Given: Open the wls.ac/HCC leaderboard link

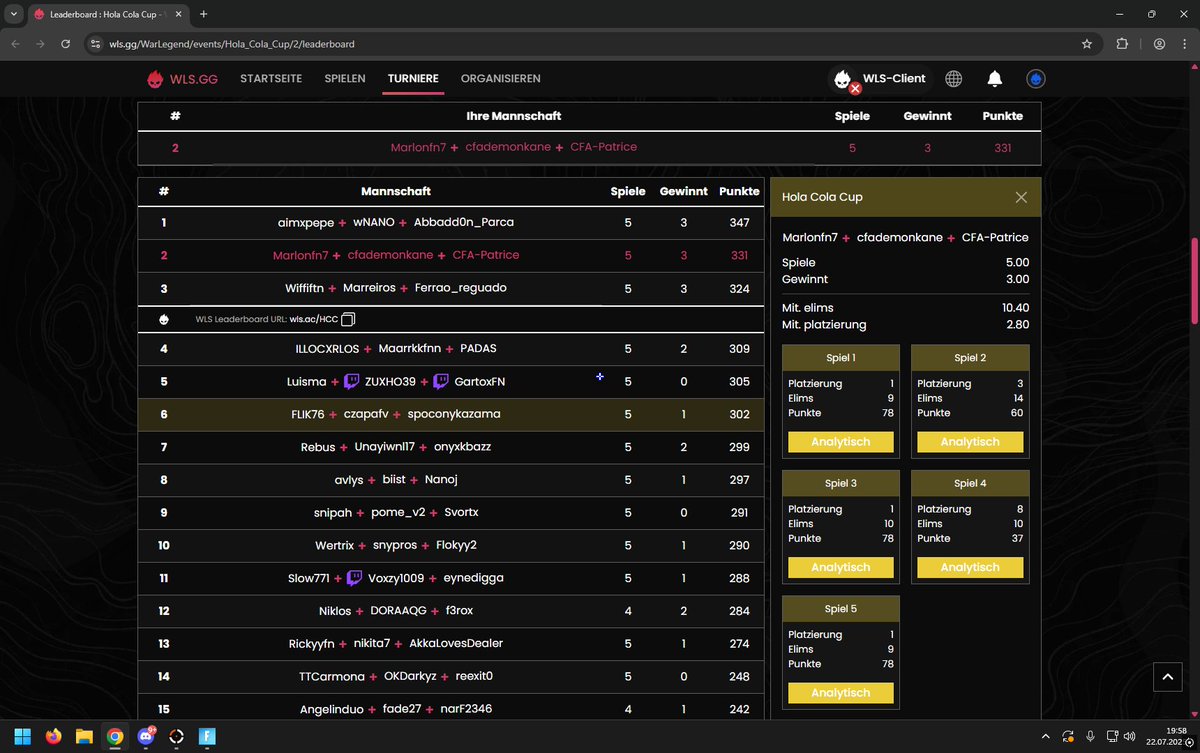Looking at the screenshot, I should (313, 320).
